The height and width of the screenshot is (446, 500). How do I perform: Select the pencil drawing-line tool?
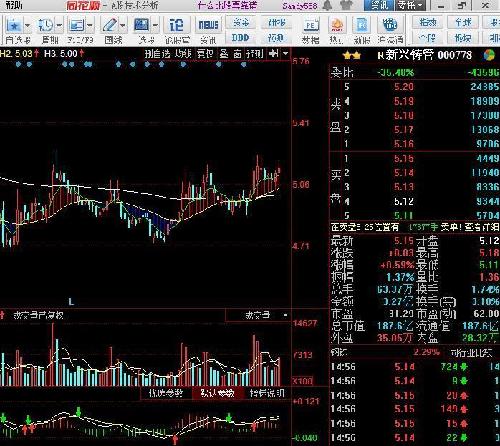[x=110, y=25]
